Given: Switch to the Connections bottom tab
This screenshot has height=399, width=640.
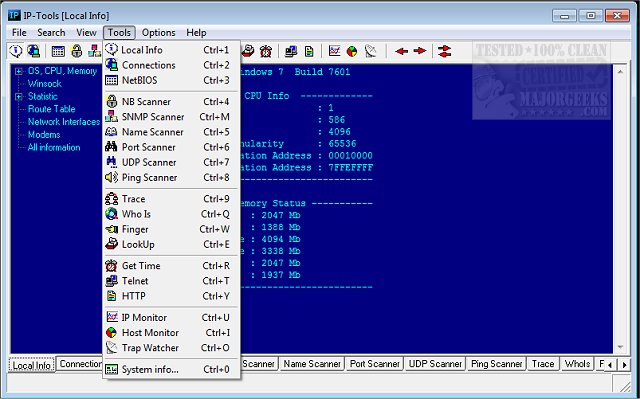Looking at the screenshot, I should pyautogui.click(x=80, y=364).
